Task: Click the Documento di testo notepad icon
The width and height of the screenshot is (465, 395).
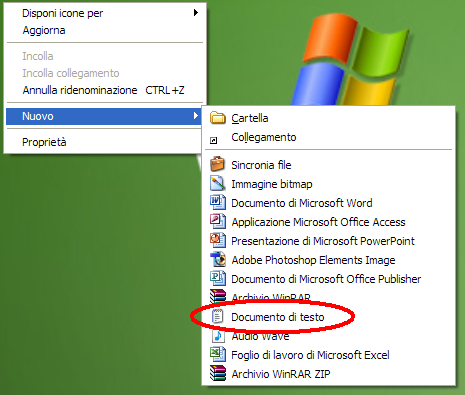Action: pyautogui.click(x=218, y=316)
